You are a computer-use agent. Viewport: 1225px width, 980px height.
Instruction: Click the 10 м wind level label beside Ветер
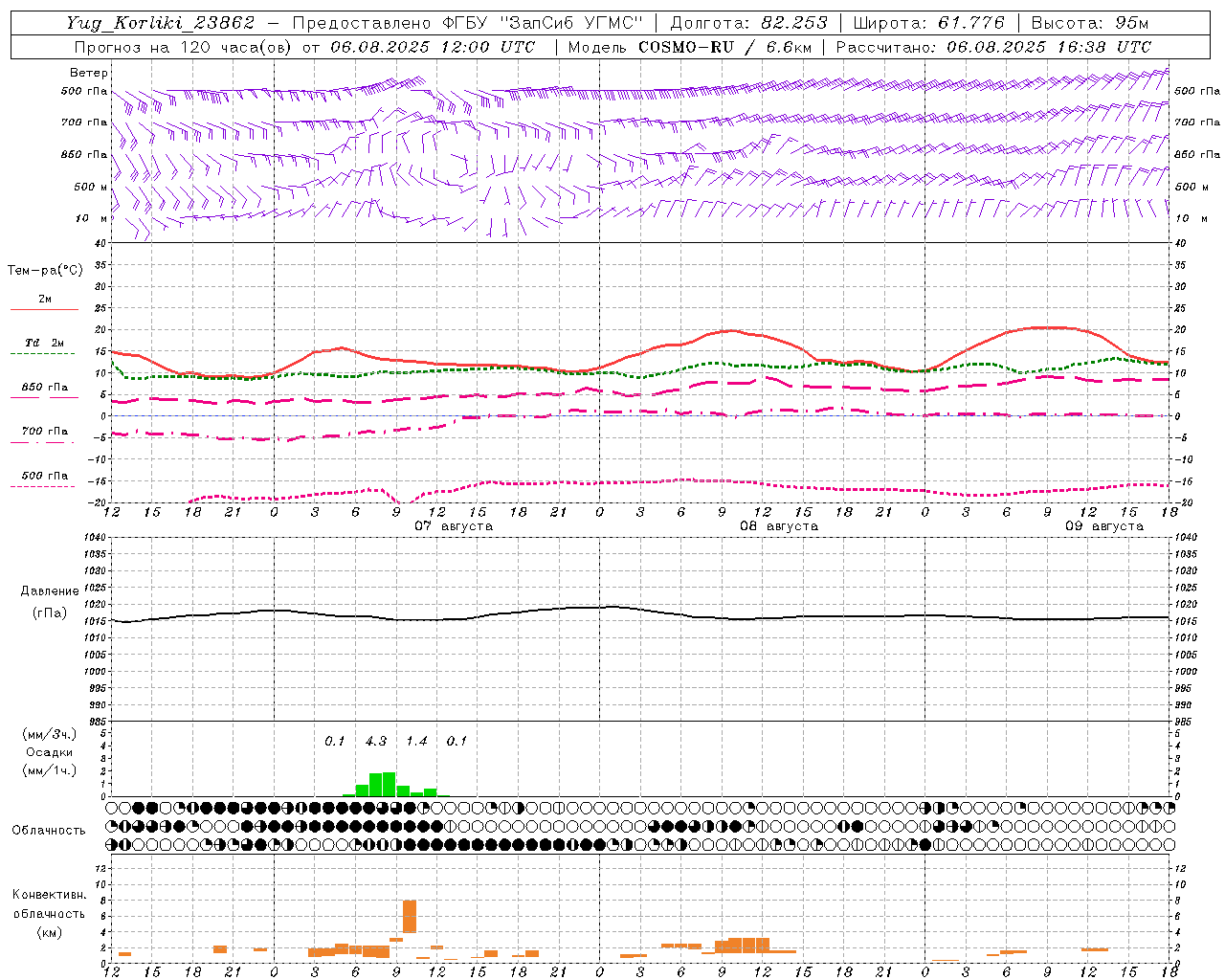[91, 218]
